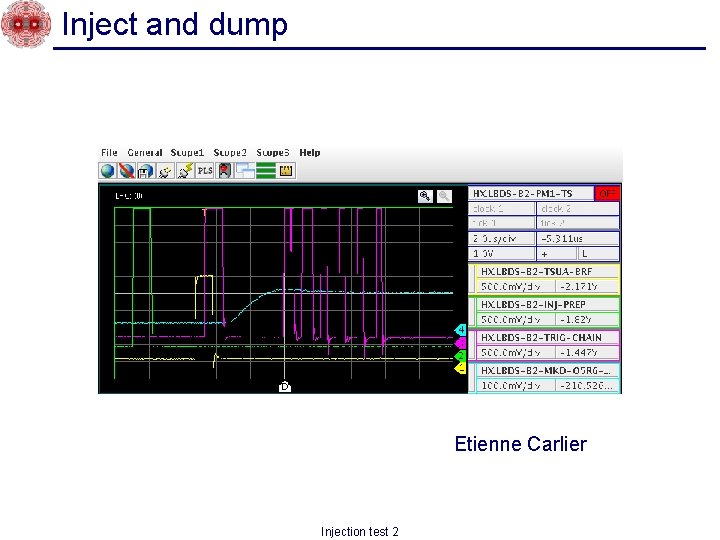Click the HX.LBDS-B2-PM1-TS scope name field

click(531, 194)
